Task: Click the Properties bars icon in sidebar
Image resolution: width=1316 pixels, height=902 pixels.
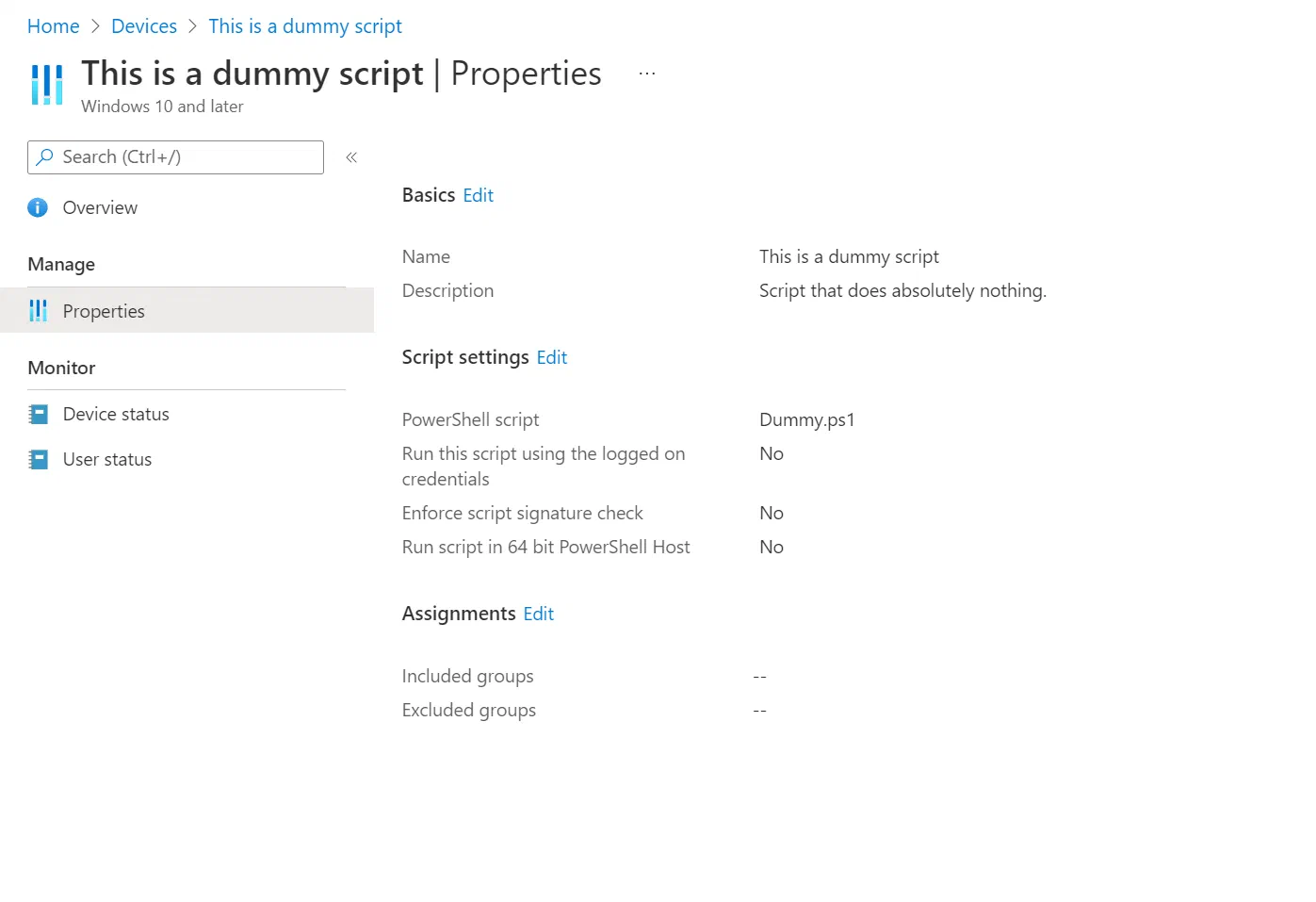Action: click(x=38, y=311)
